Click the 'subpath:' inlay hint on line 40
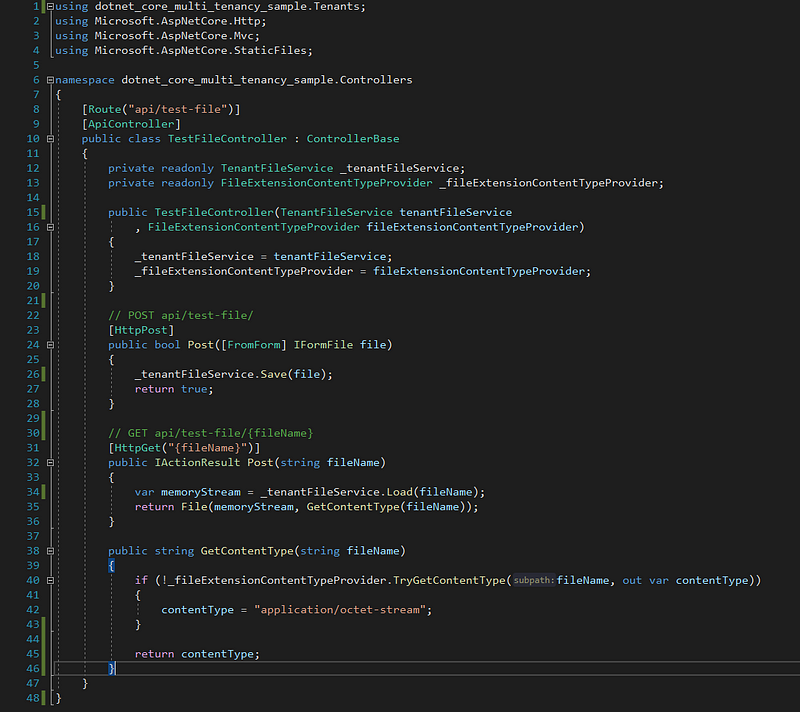Image resolution: width=800 pixels, height=712 pixels. click(534, 580)
